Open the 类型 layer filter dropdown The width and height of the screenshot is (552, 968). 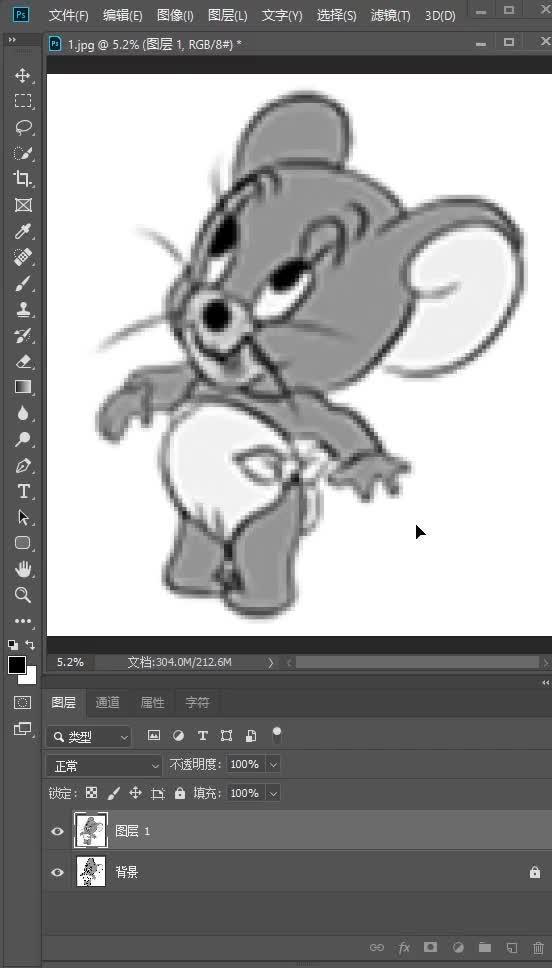coord(89,736)
